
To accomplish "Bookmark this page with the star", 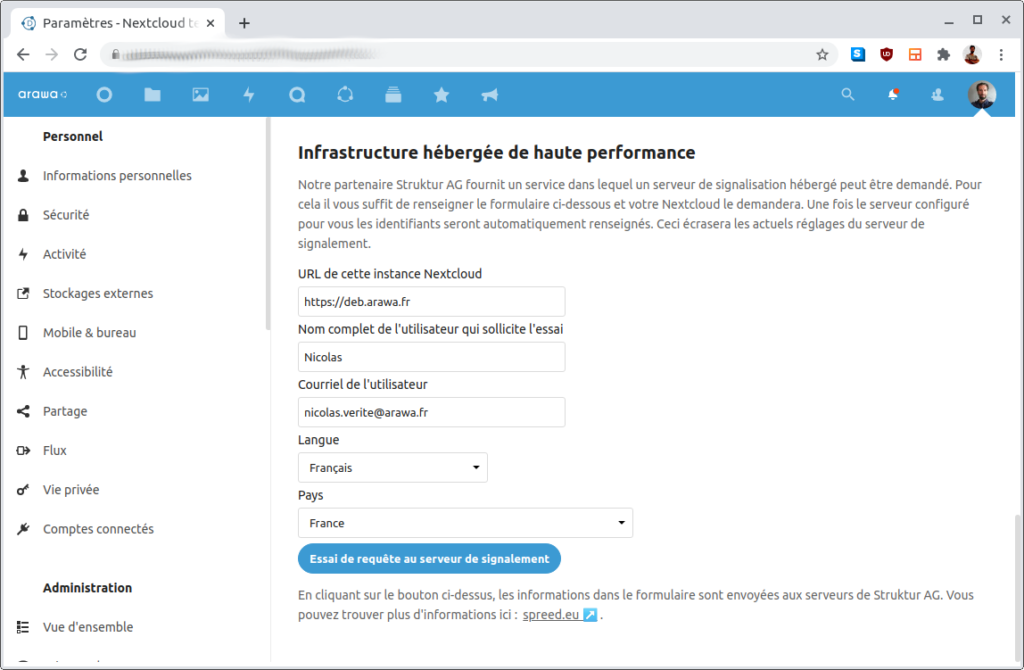I will [822, 55].
